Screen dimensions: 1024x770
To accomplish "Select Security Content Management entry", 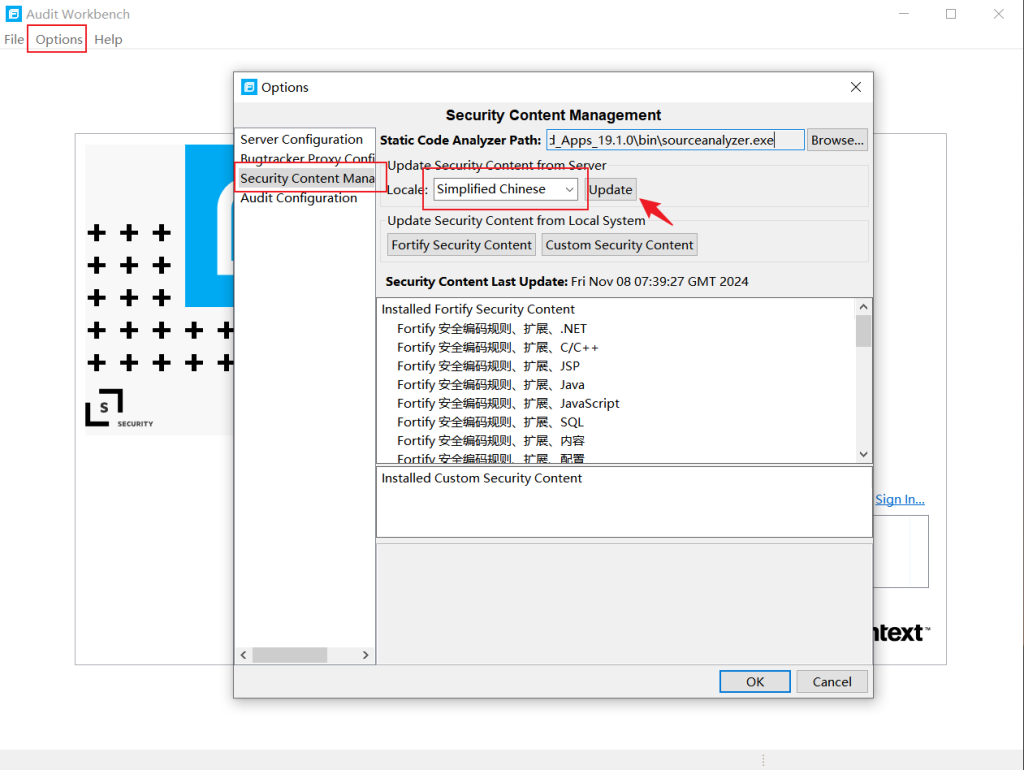I will (x=307, y=178).
